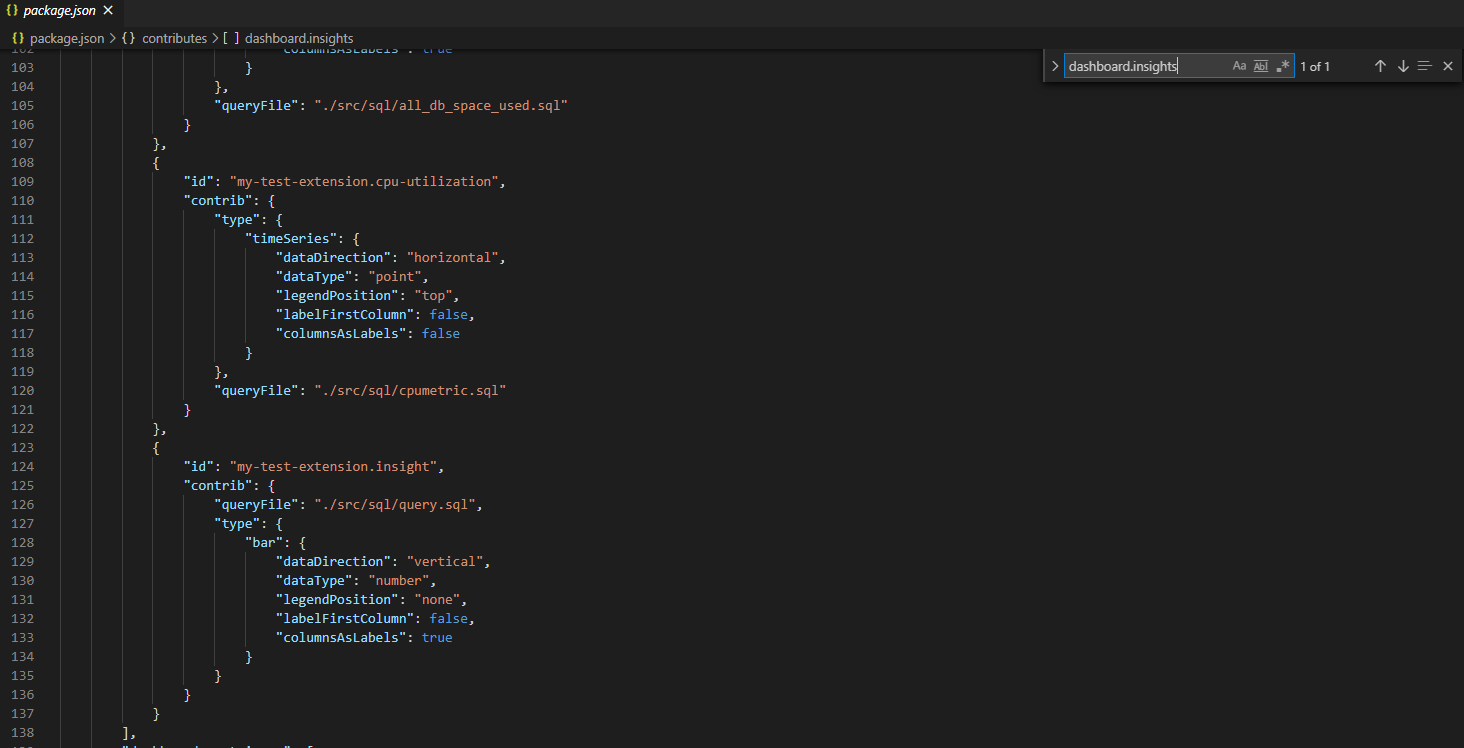Open dashboard.insights breadcrumb segment

[x=298, y=38]
